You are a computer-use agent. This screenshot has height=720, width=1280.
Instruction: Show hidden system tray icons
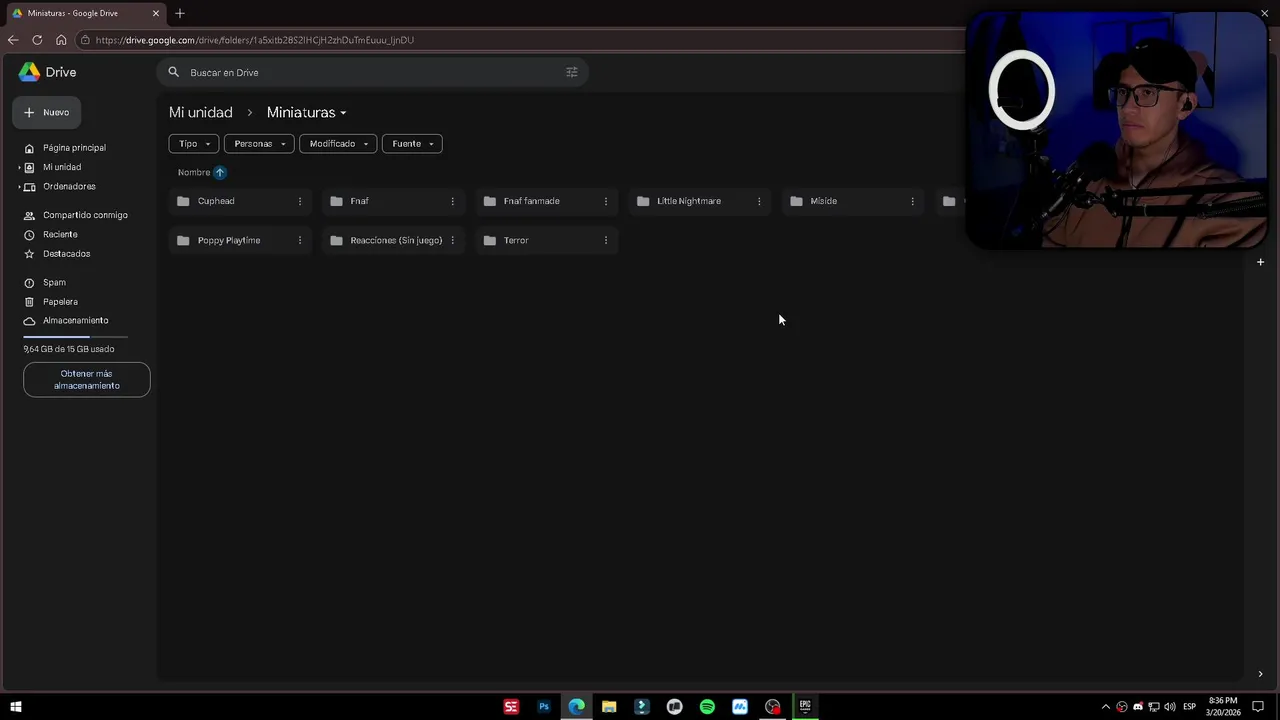pyautogui.click(x=1105, y=707)
